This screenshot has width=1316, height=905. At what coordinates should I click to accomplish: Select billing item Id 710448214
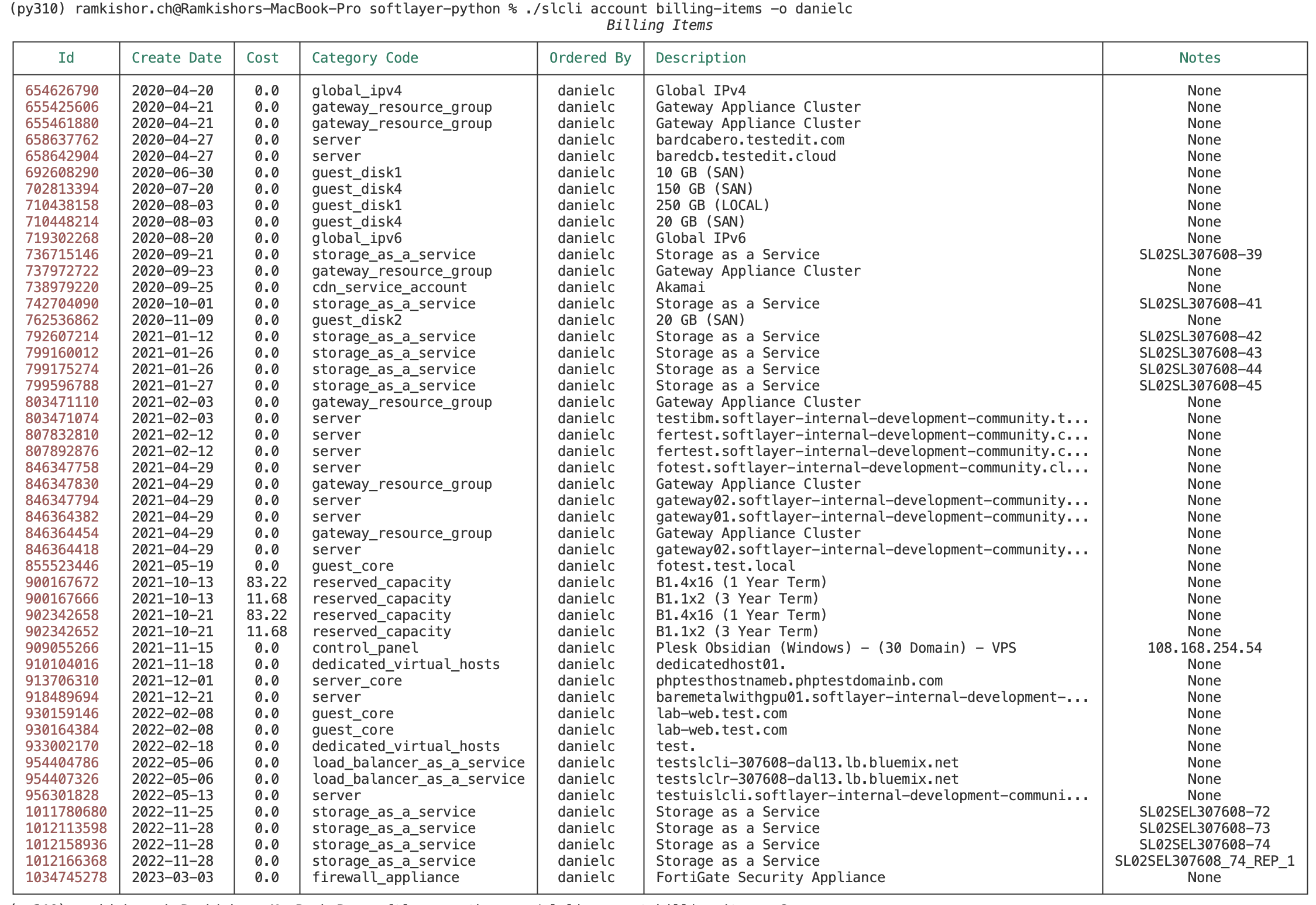pyautogui.click(x=62, y=222)
